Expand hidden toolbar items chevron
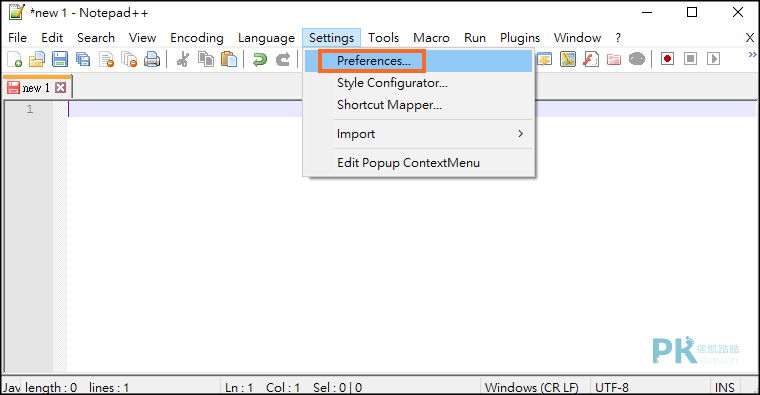760x395 pixels. tap(752, 55)
